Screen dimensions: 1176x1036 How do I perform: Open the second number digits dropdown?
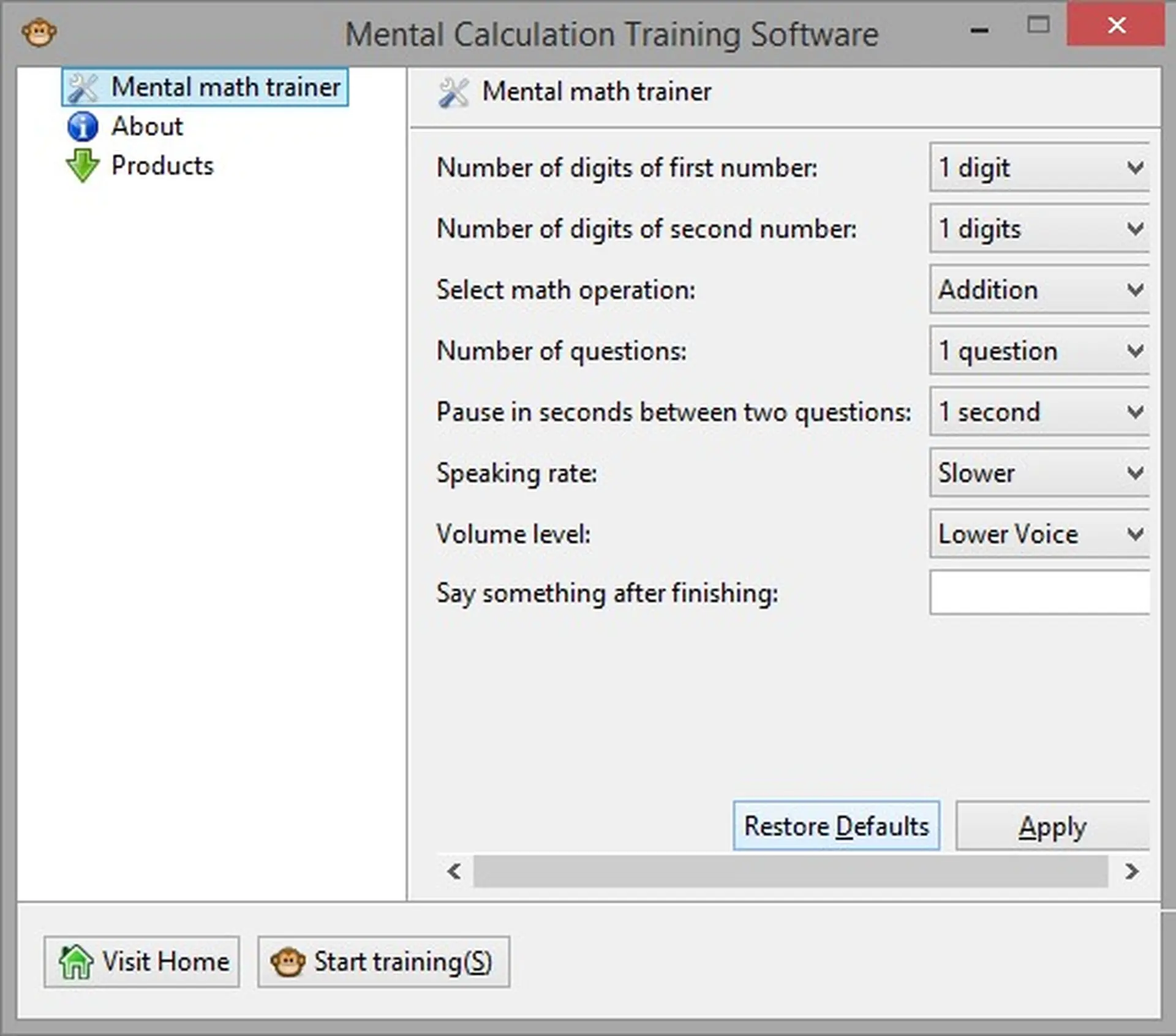1039,228
